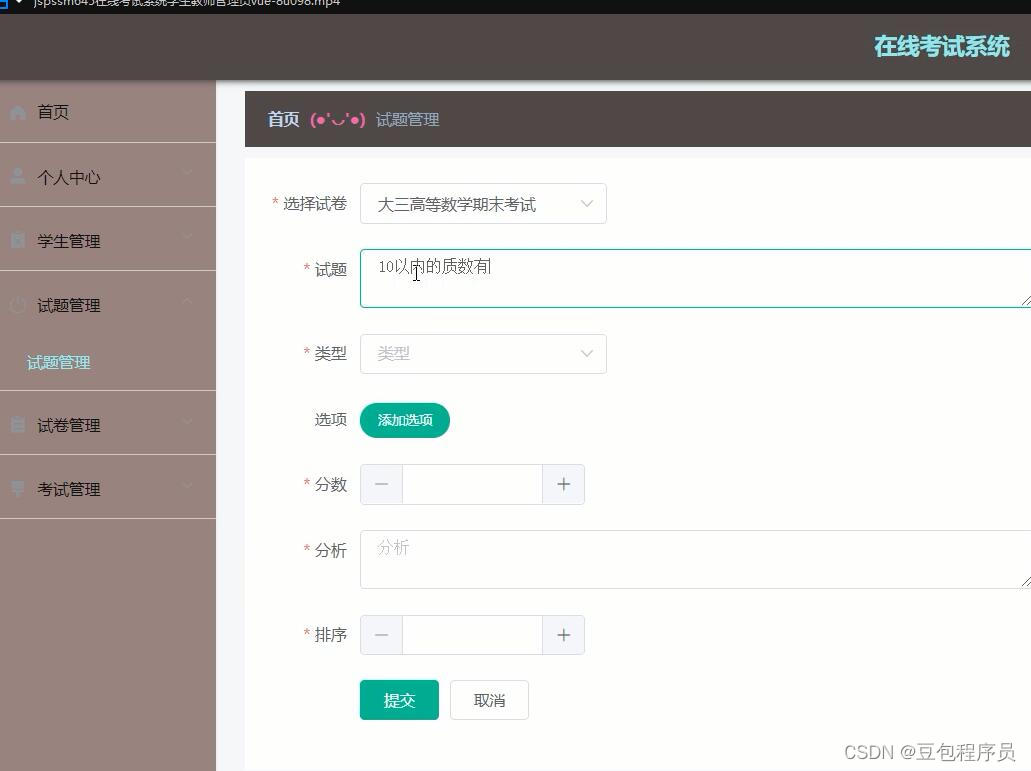
Task: Click the document icon beside 学生管理
Action: pos(16,240)
